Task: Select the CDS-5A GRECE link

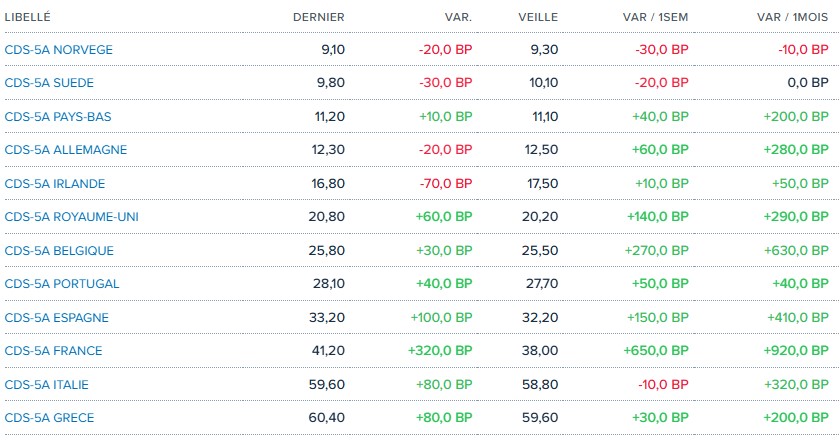Action: [x=50, y=418]
